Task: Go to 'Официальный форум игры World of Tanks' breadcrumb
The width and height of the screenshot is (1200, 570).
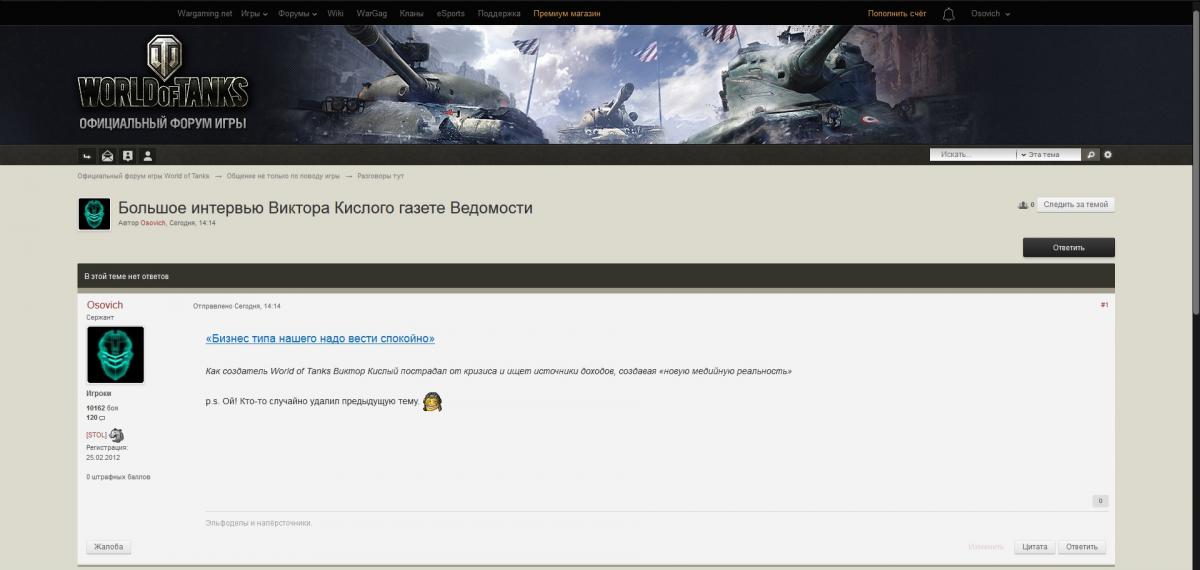Action: click(x=143, y=176)
